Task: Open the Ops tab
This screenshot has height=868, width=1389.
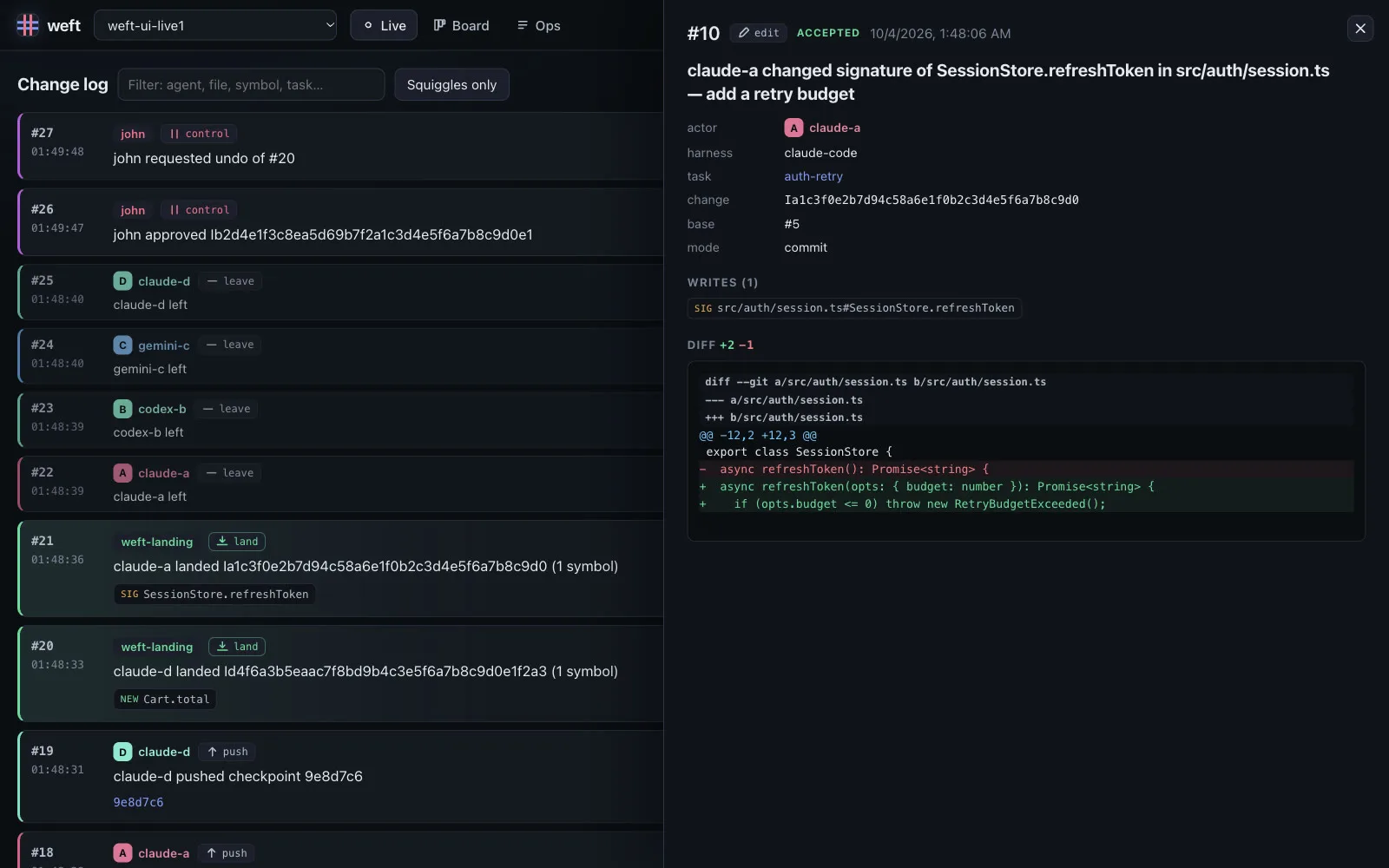Action: pos(539,25)
